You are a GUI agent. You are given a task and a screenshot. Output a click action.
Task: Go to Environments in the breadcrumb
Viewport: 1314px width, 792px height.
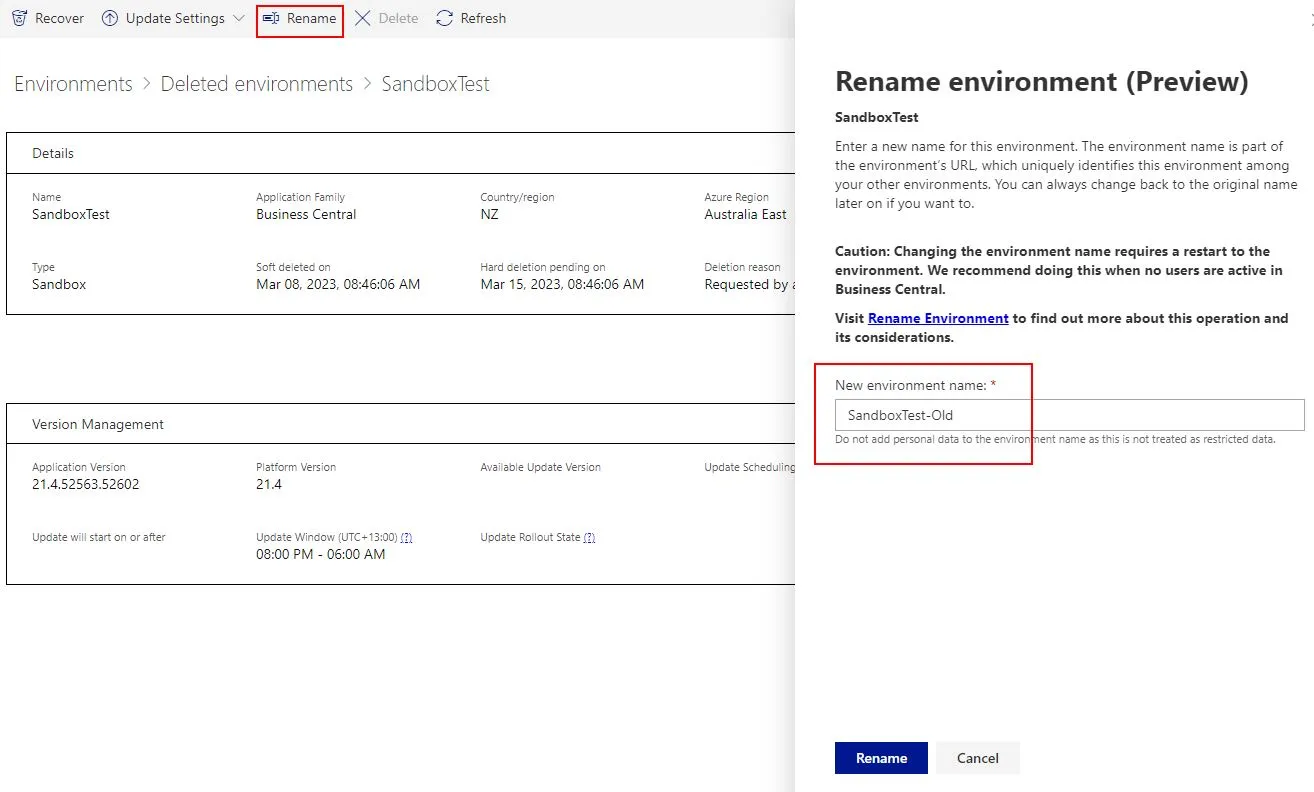tap(73, 84)
